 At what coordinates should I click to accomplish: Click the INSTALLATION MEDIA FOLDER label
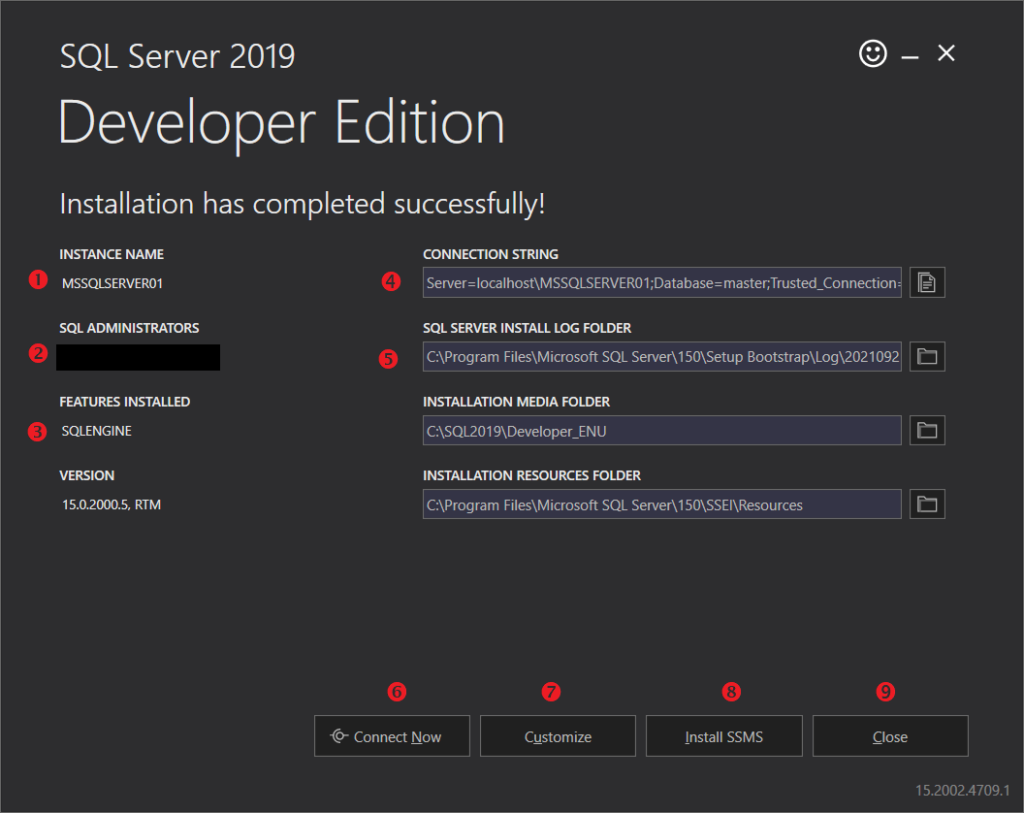(x=517, y=402)
